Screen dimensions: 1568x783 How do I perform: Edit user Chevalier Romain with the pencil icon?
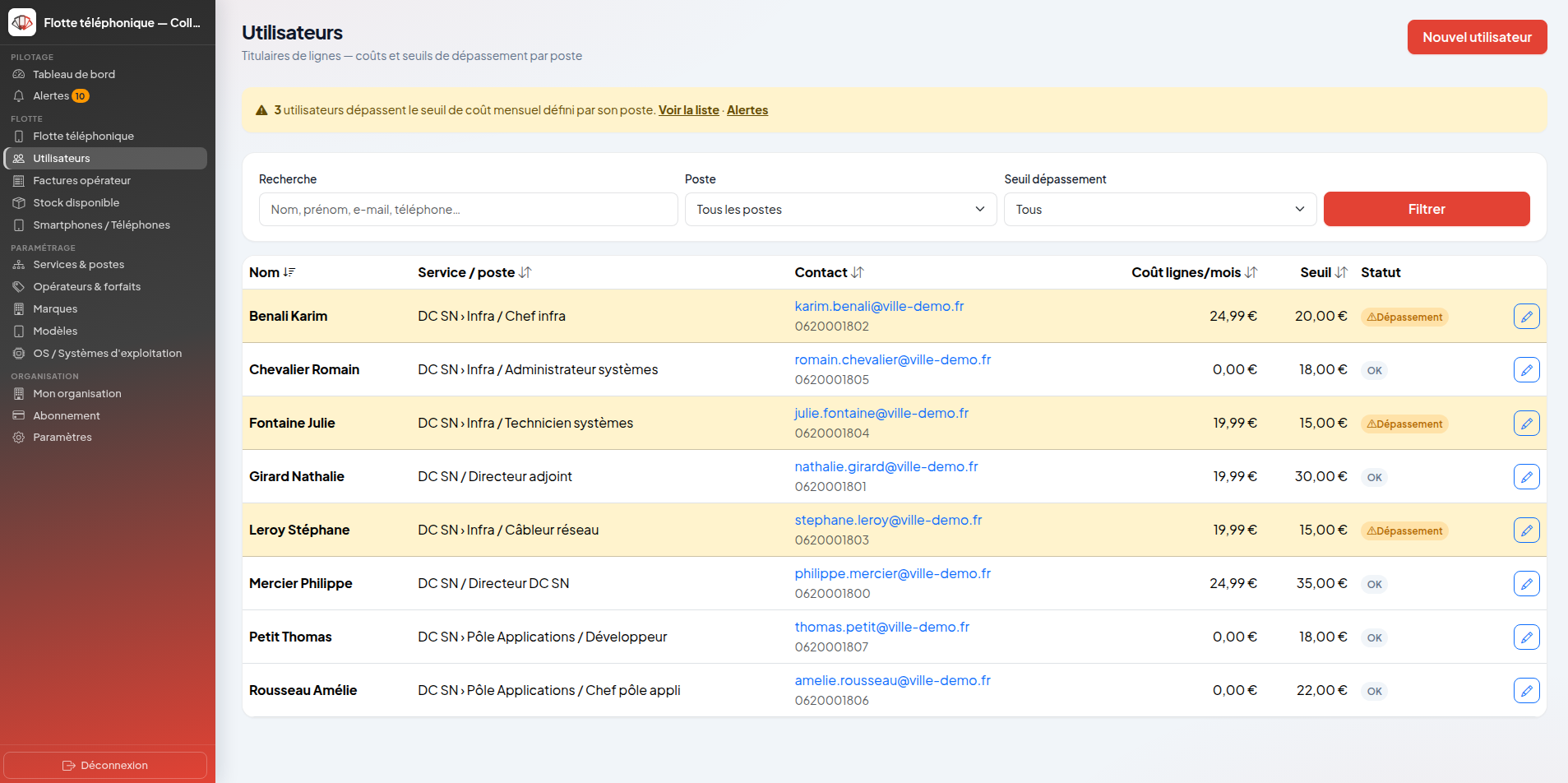1526,369
